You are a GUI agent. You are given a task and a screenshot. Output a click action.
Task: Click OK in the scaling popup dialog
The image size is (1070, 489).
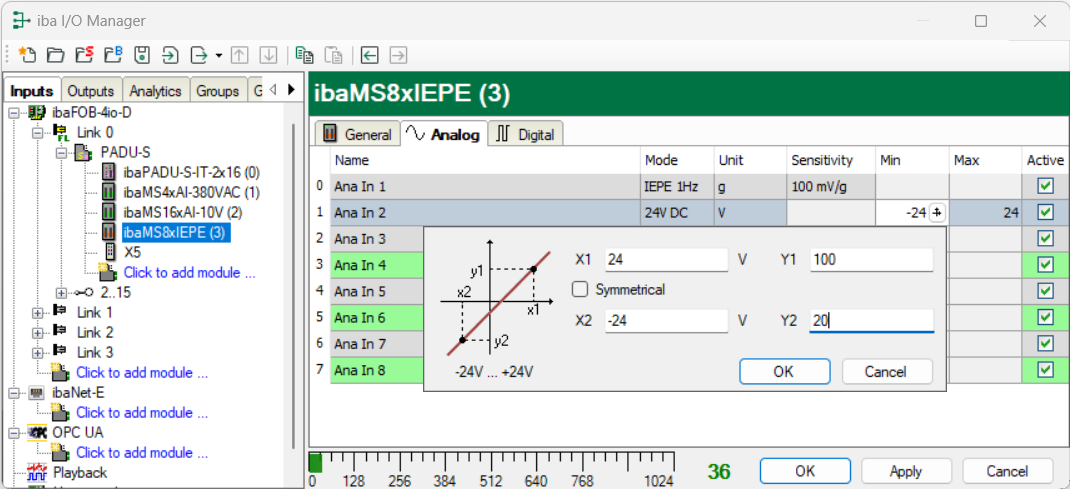click(784, 372)
